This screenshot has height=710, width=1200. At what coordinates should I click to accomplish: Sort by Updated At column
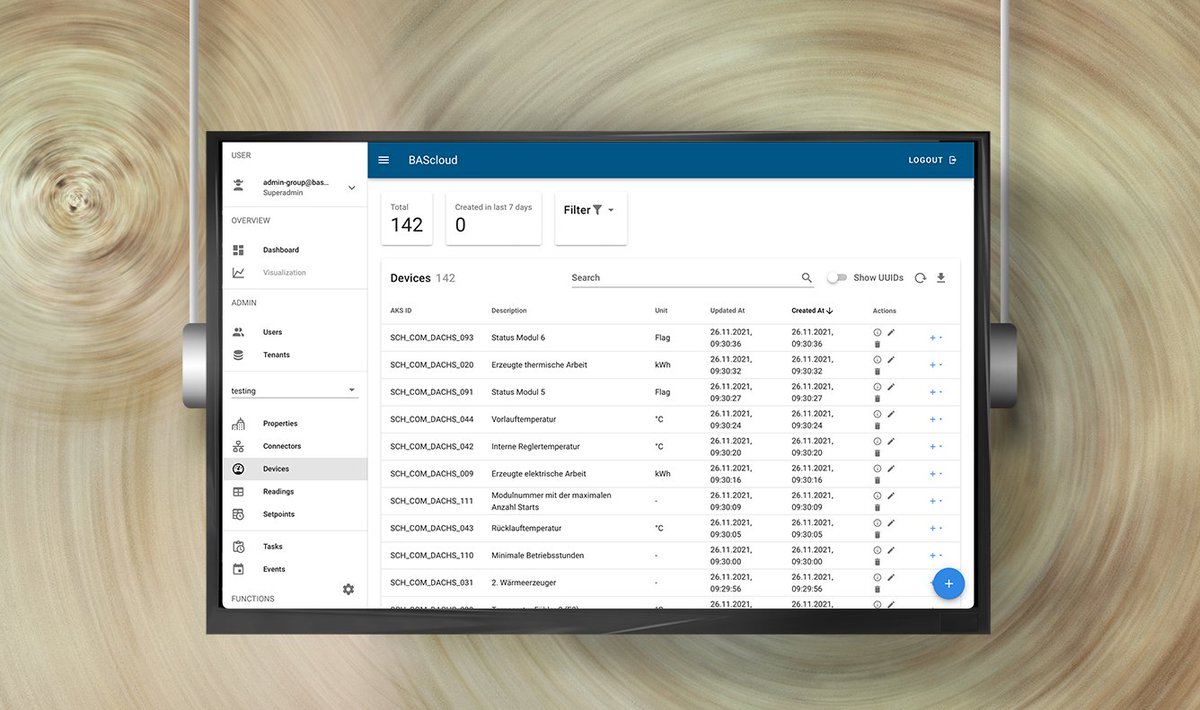coord(727,311)
